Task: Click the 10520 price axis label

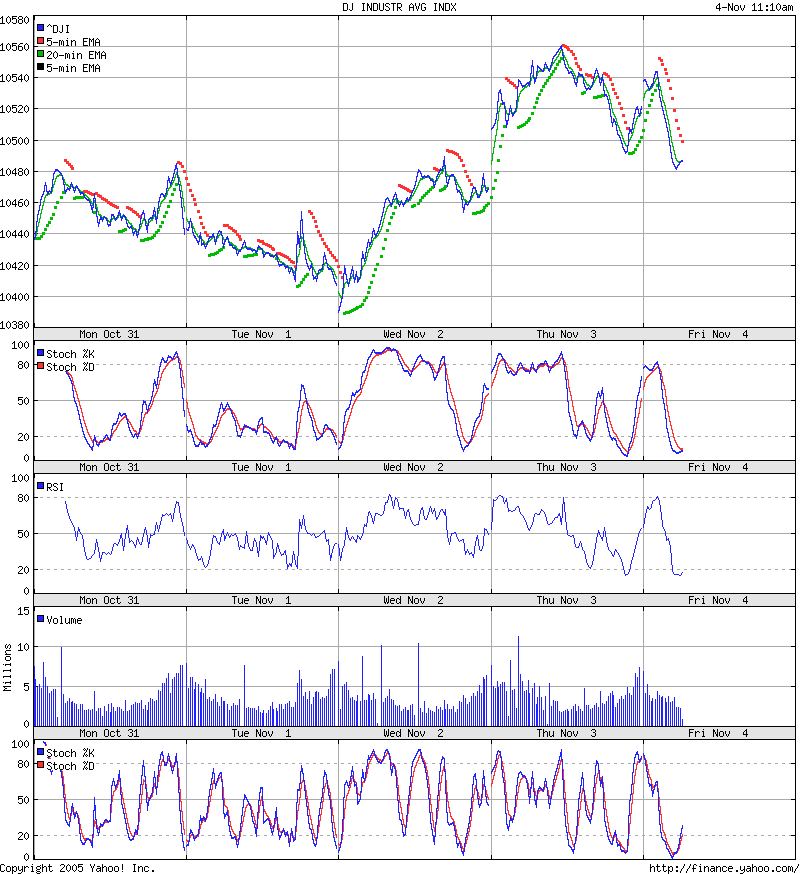Action: (x=14, y=109)
